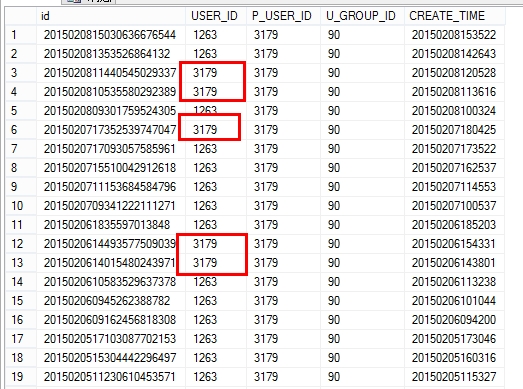
Task: Click CREATE_TIME cell 2015020814 2643
Action: (454, 54)
